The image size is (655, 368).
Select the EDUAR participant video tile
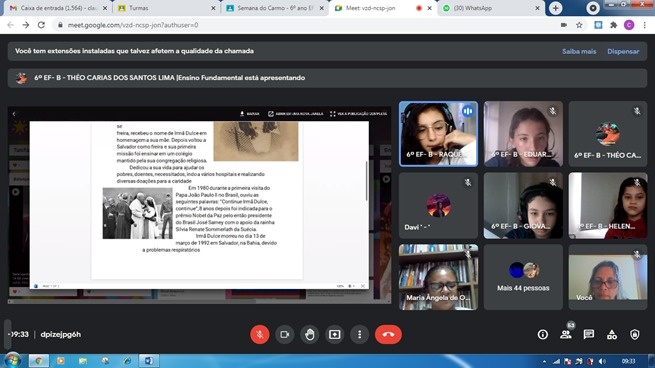coord(523,134)
